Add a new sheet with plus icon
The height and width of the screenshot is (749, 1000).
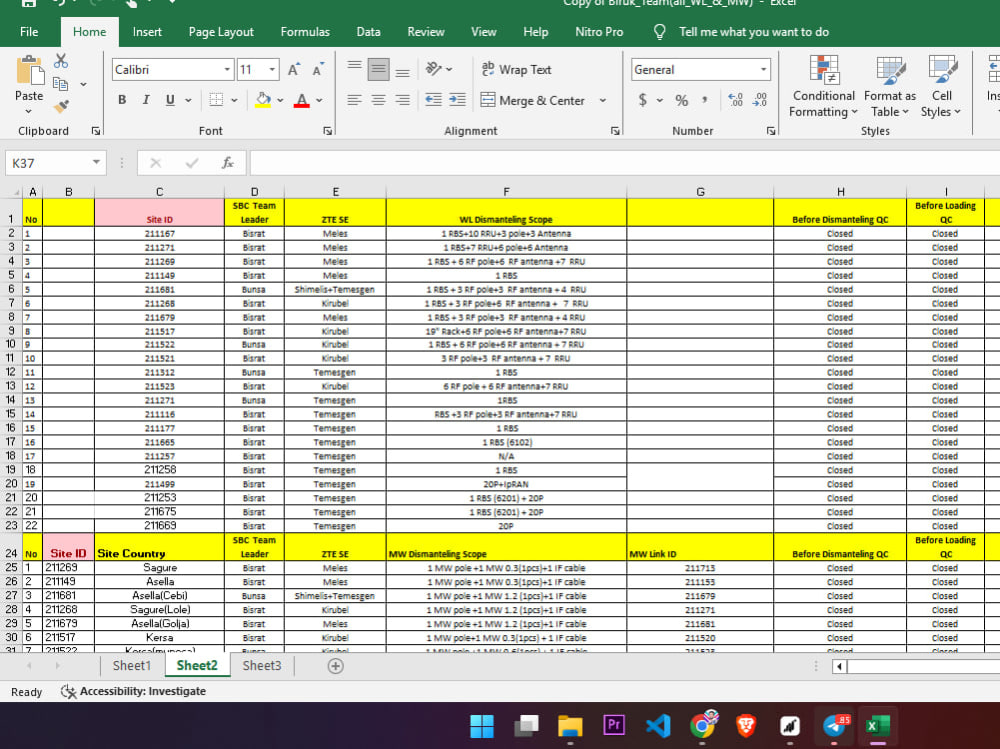(x=335, y=666)
